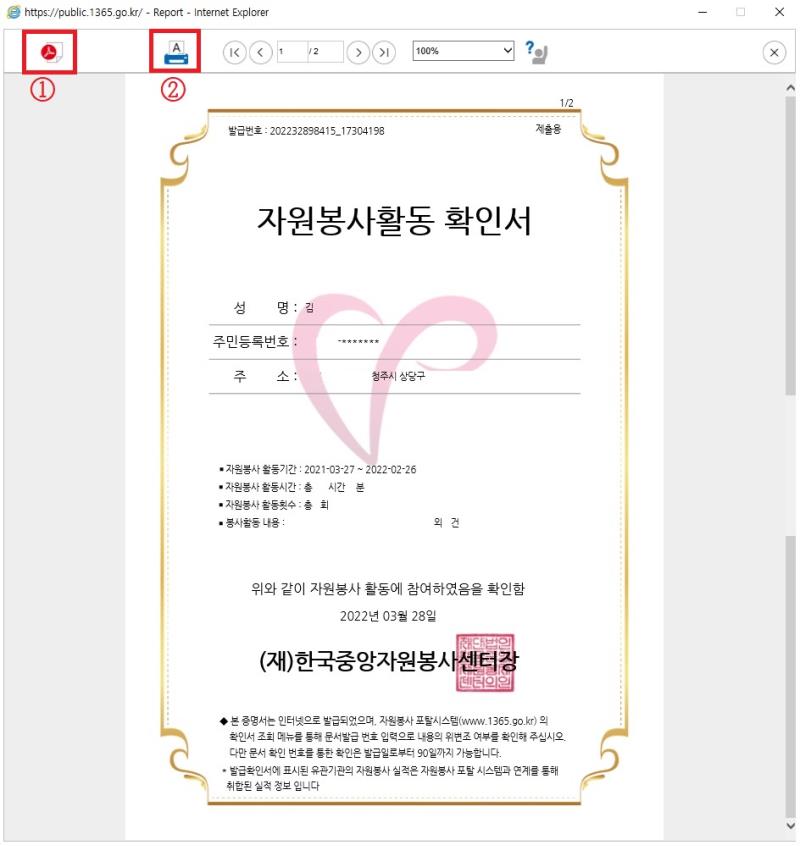Image resolution: width=800 pixels, height=846 pixels.
Task: Click the red official seal stamp
Action: coord(485,663)
